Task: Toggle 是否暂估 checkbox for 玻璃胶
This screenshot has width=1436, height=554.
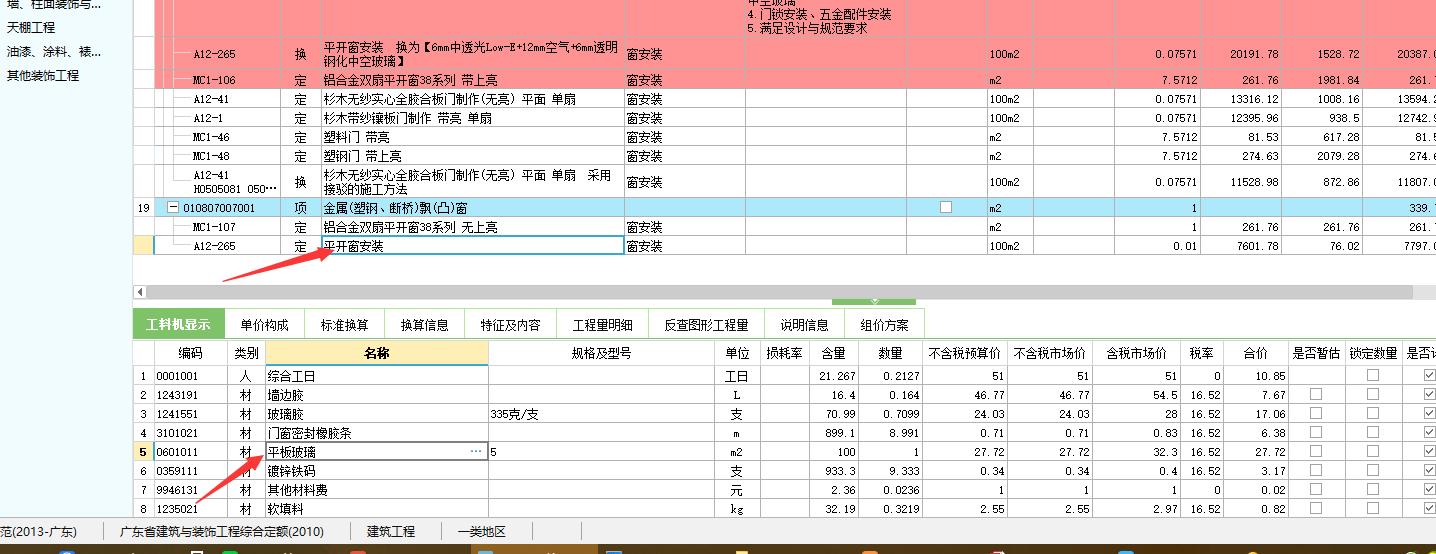Action: coord(1316,414)
